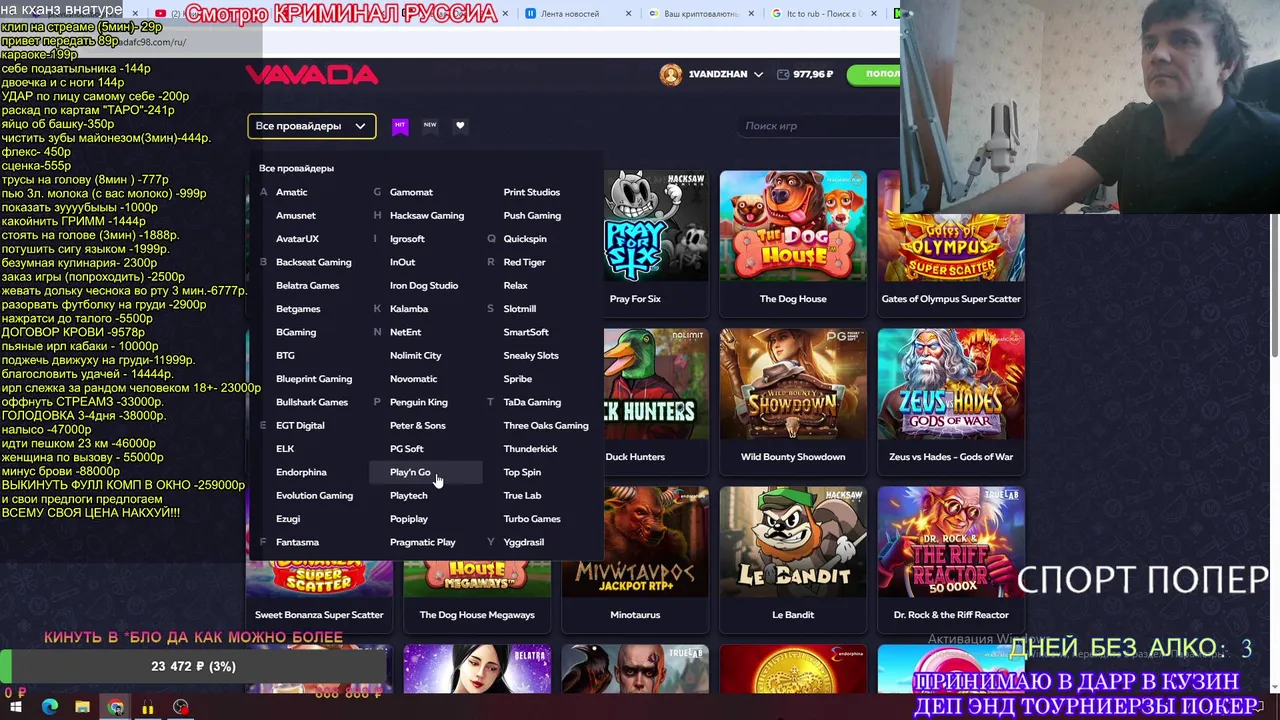Choose Blueprint Gaming provider
Screen dimensions: 1280x720
click(313, 379)
